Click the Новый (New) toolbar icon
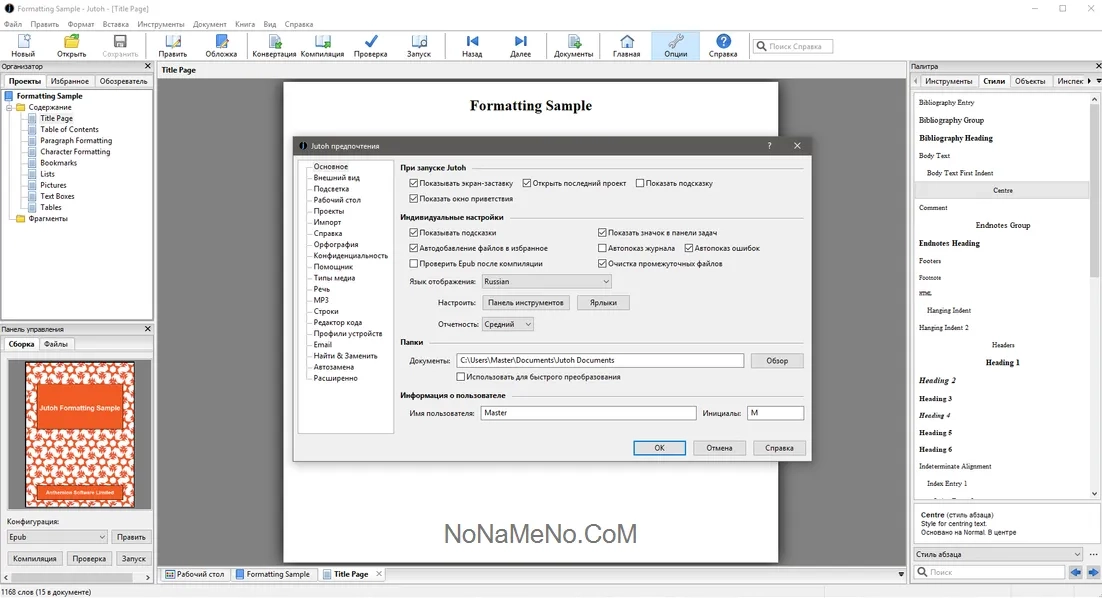The height and width of the screenshot is (598, 1102). [22, 45]
